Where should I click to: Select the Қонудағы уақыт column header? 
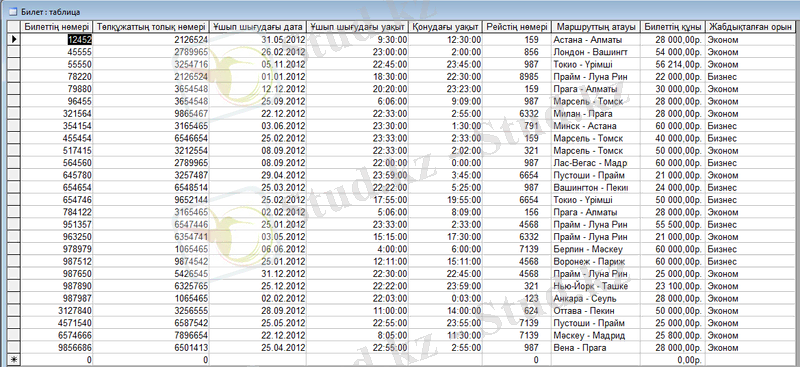click(x=446, y=27)
